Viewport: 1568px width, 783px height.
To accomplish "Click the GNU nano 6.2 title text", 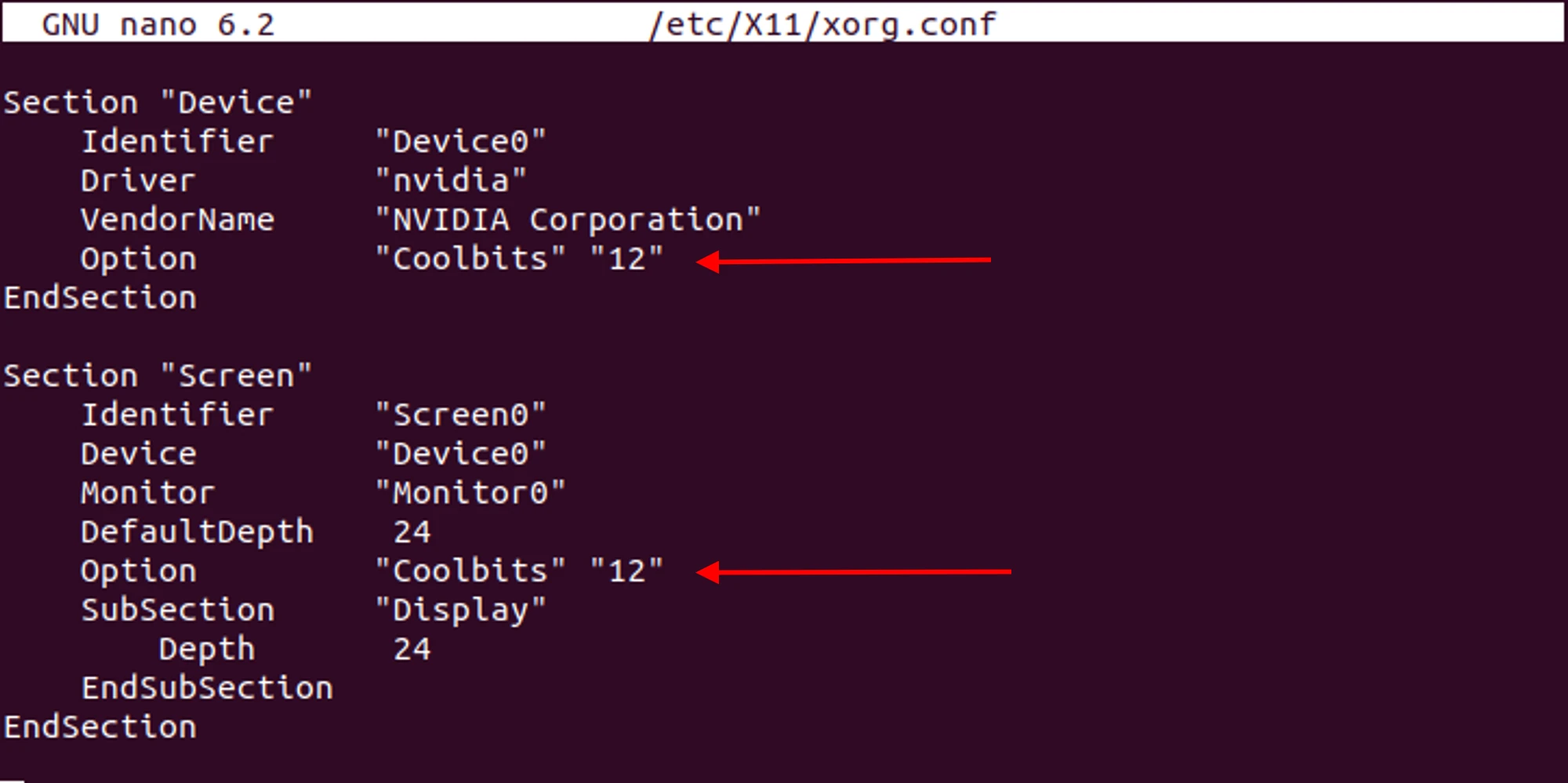I will point(158,24).
